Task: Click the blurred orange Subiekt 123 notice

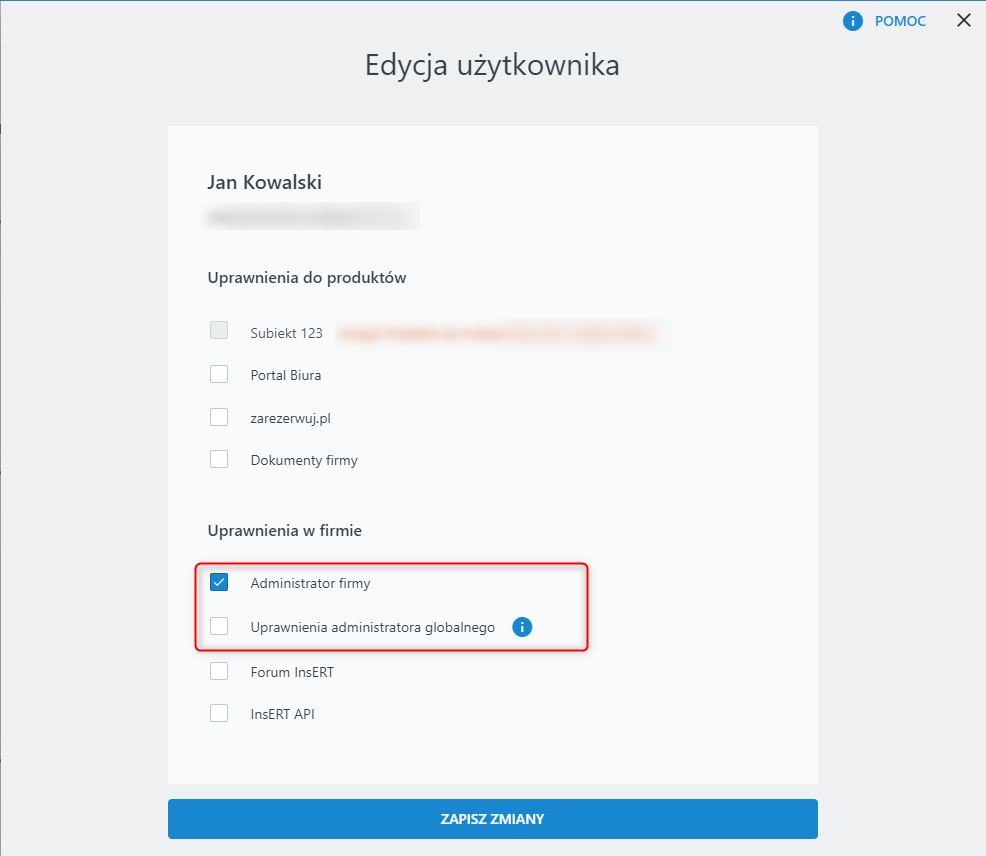Action: point(498,333)
